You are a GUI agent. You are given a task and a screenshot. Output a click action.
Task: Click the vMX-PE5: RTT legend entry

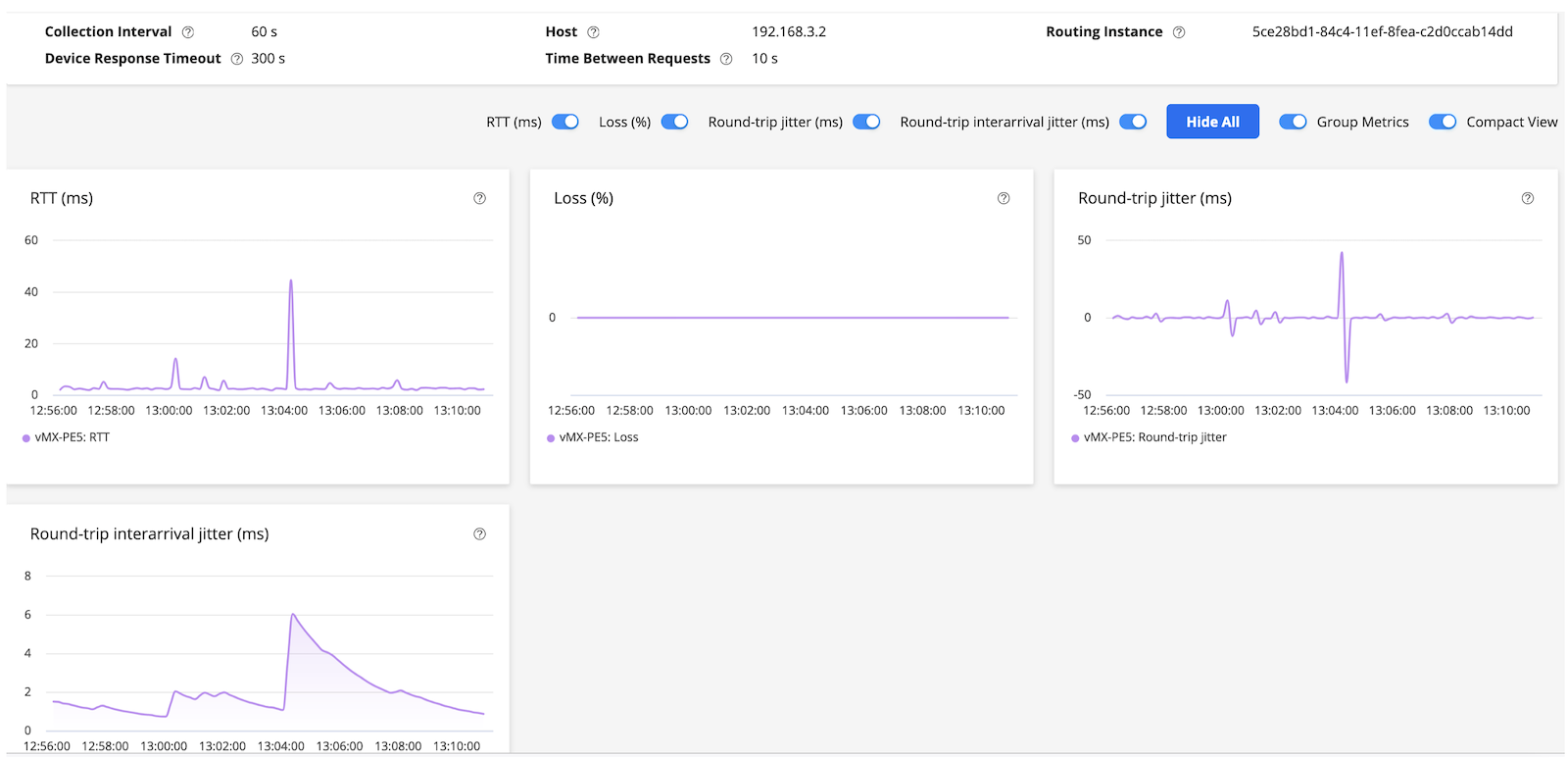tap(66, 437)
